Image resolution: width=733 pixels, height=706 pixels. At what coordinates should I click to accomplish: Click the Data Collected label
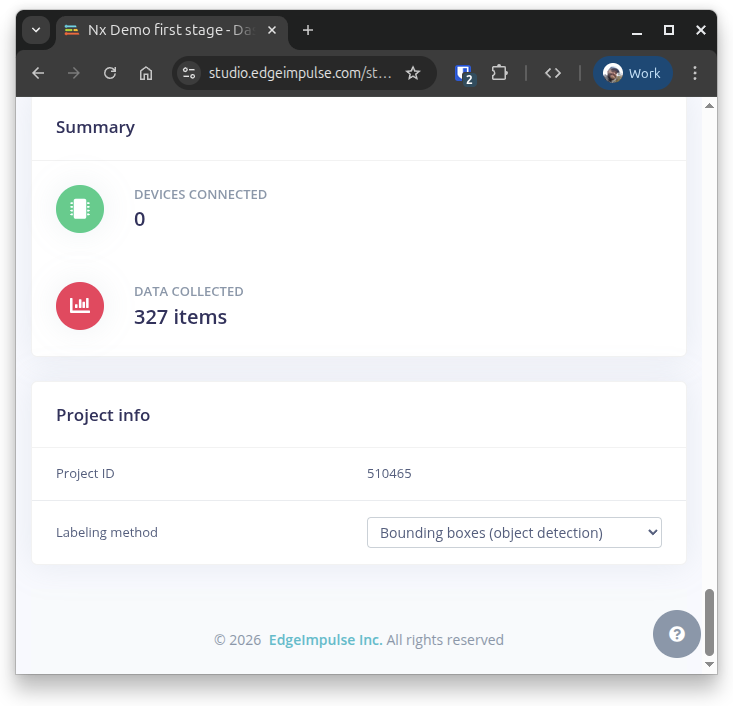(x=189, y=291)
